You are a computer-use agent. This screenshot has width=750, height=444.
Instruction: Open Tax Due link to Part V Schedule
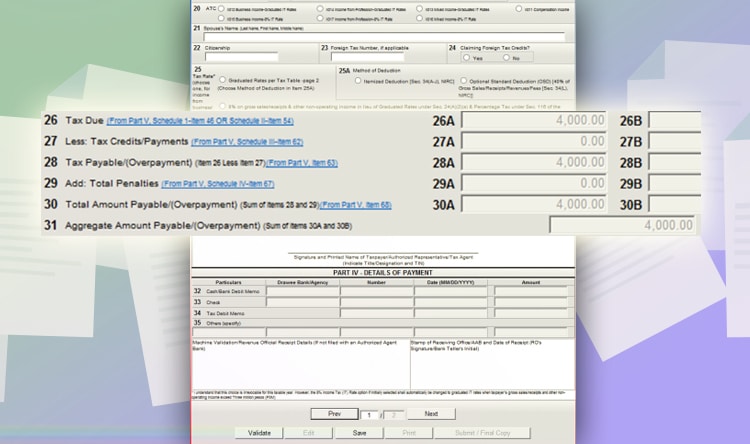(200, 120)
